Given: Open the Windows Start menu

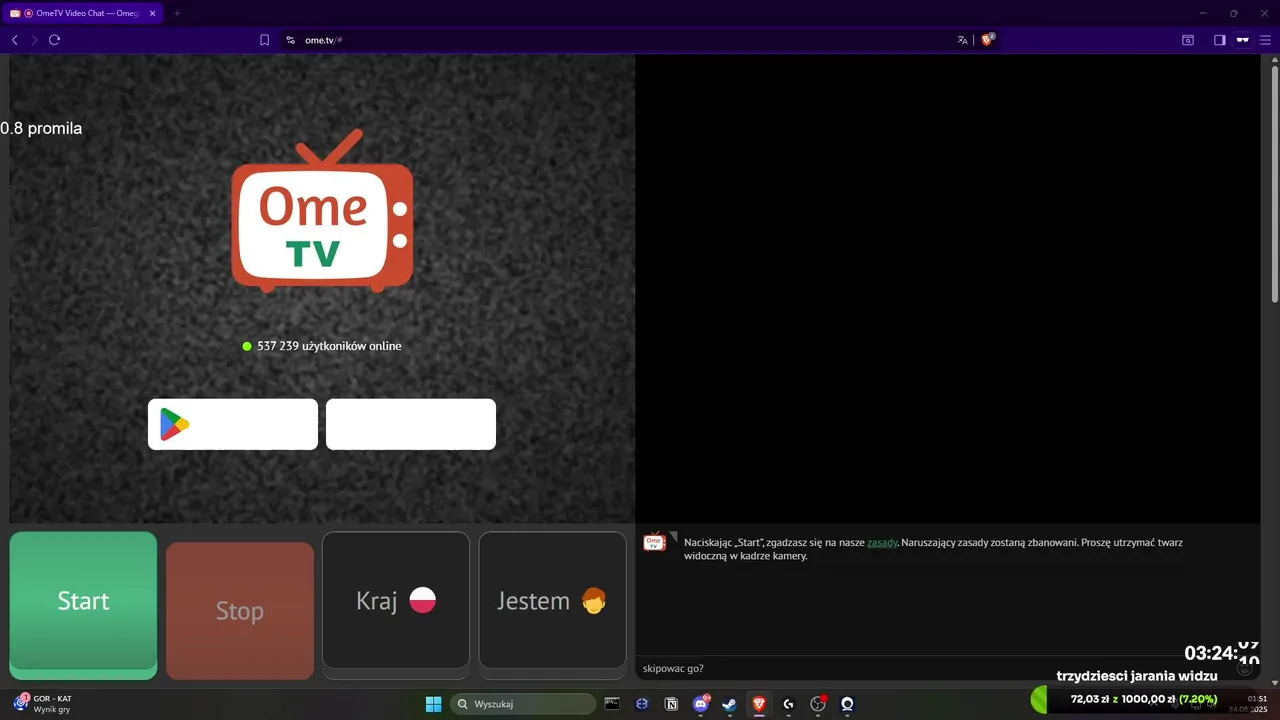Looking at the screenshot, I should pos(434,704).
